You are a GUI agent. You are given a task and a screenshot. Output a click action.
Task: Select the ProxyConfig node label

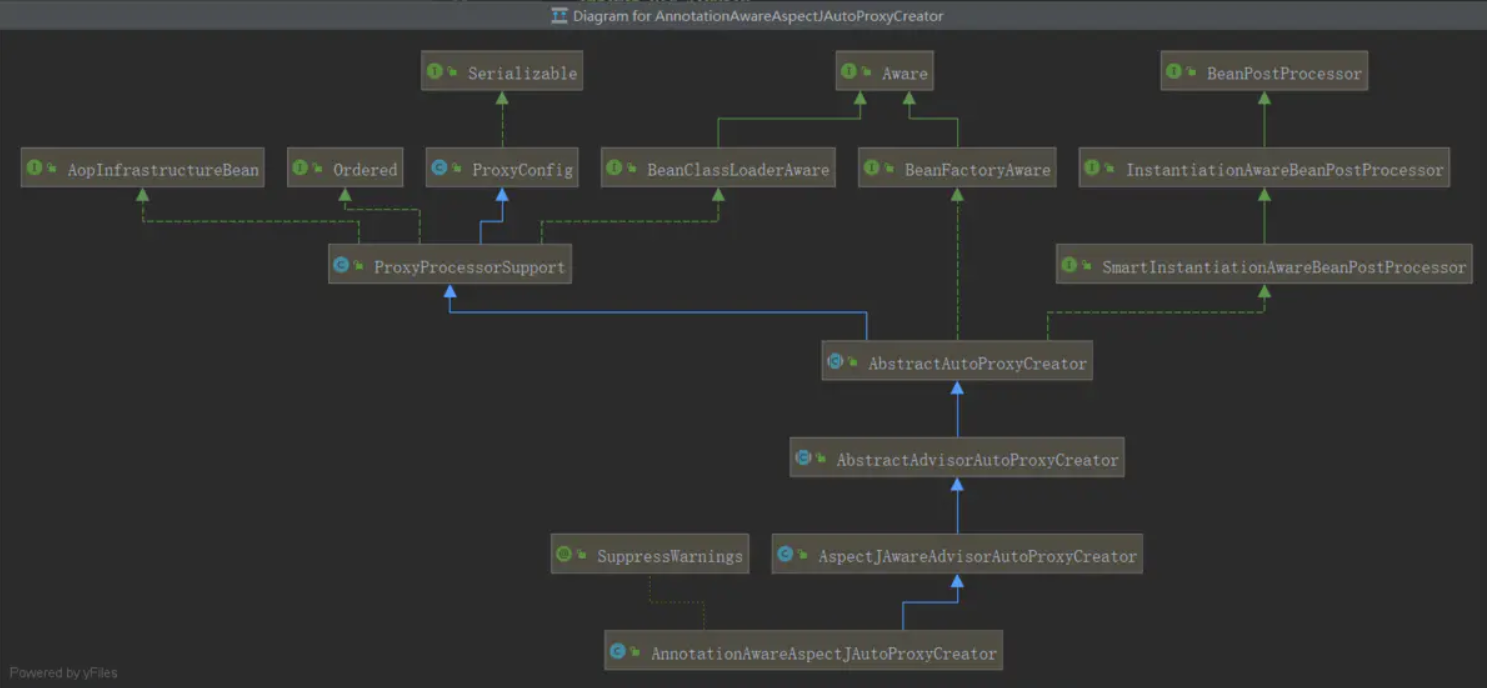coord(523,170)
